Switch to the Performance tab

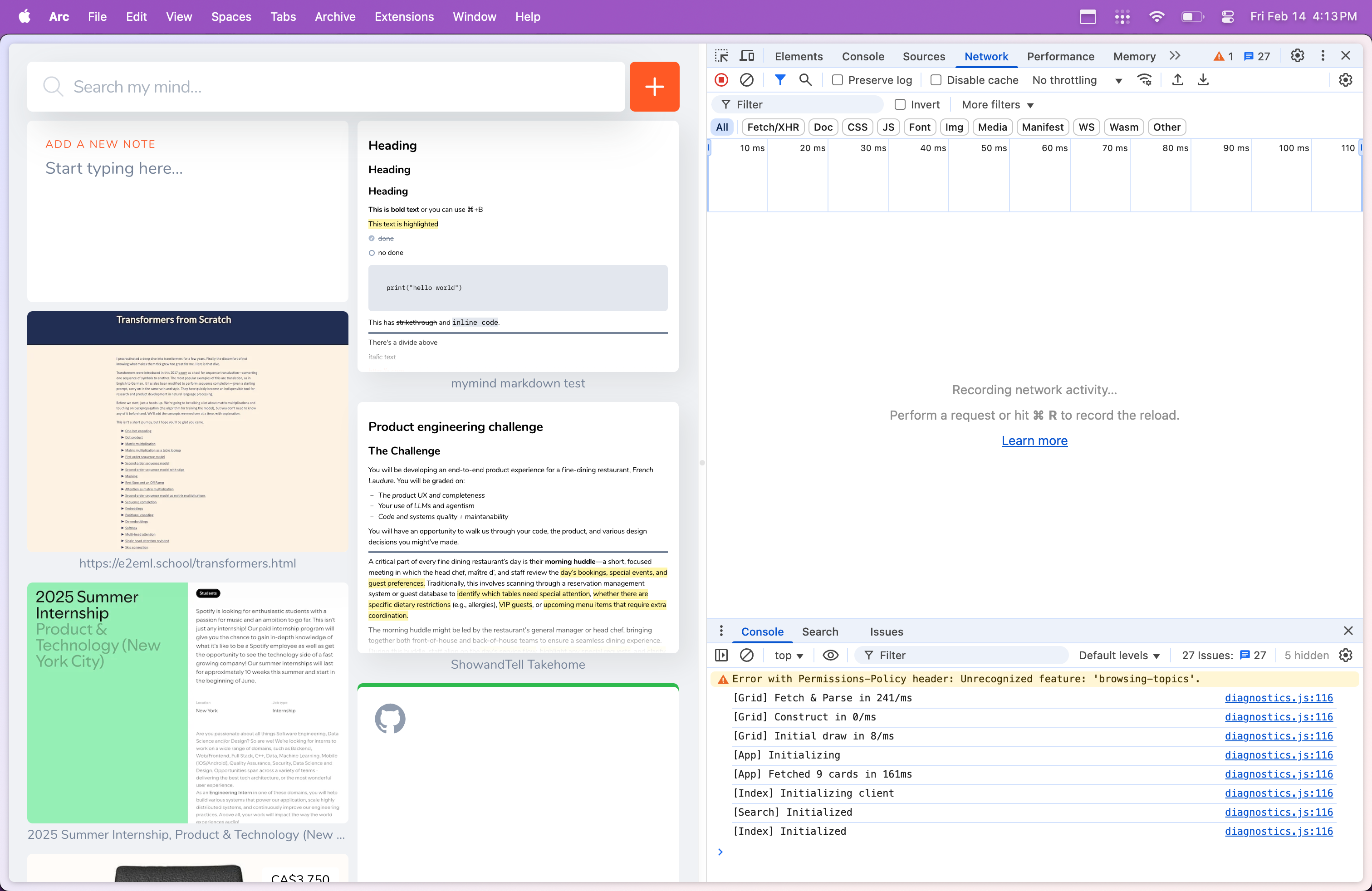click(x=1060, y=56)
